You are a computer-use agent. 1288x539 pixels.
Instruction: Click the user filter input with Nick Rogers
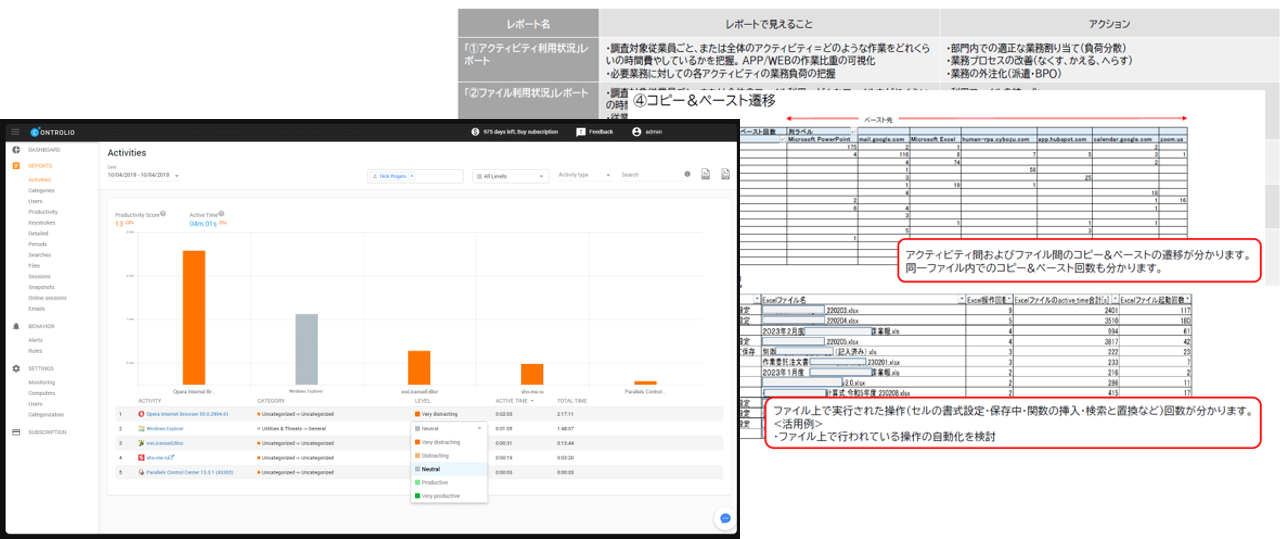[415, 175]
